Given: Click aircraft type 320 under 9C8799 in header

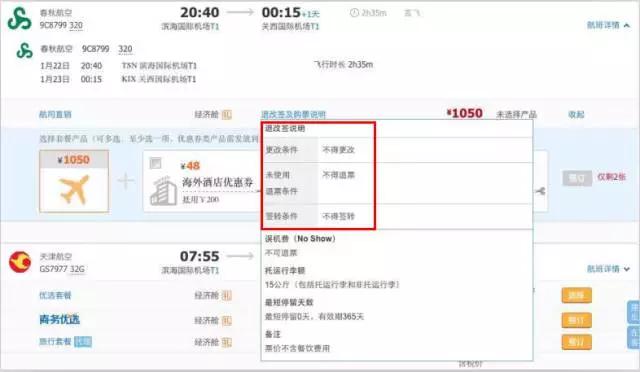Looking at the screenshot, I should click(76, 25).
